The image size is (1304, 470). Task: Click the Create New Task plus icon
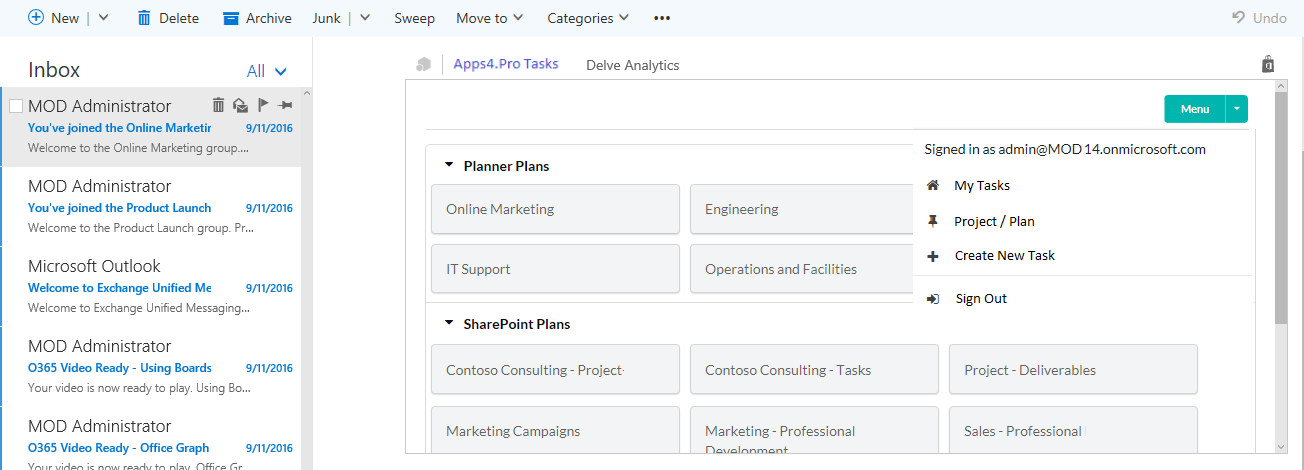pyautogui.click(x=933, y=256)
